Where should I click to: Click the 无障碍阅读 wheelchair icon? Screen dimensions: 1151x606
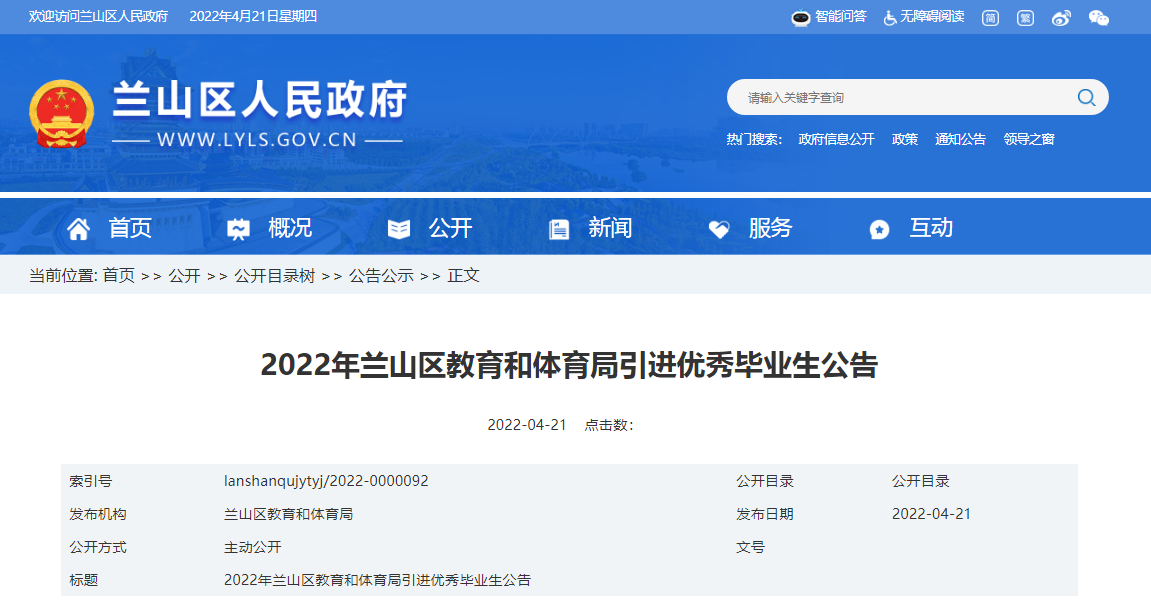click(890, 18)
